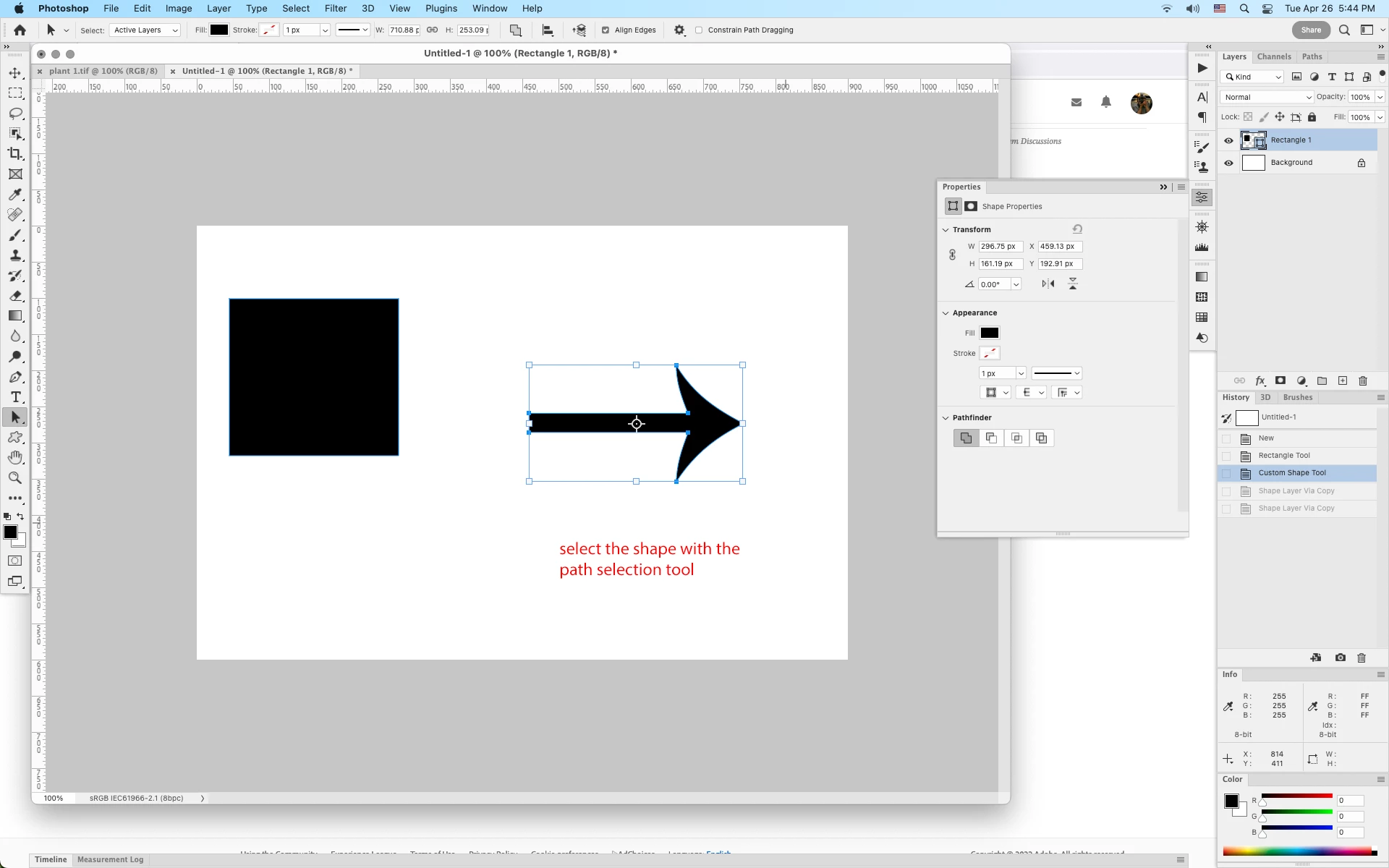1389x868 pixels.
Task: Select the Horizontal Type tool
Action: (15, 397)
